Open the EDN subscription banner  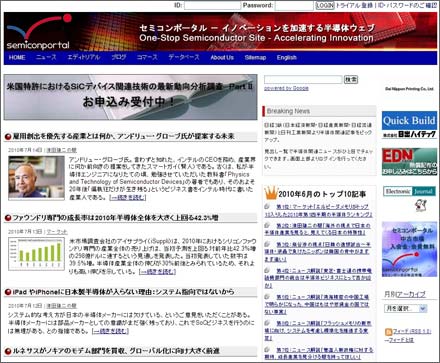[x=409, y=162]
